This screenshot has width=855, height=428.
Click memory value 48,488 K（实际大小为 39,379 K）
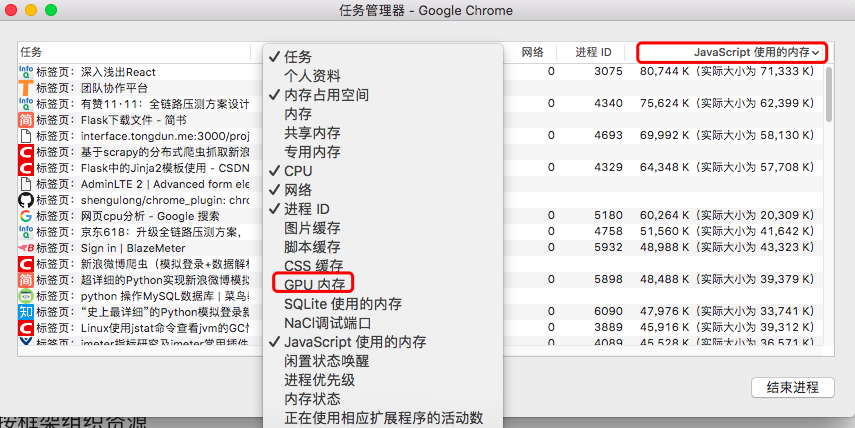[727, 279]
